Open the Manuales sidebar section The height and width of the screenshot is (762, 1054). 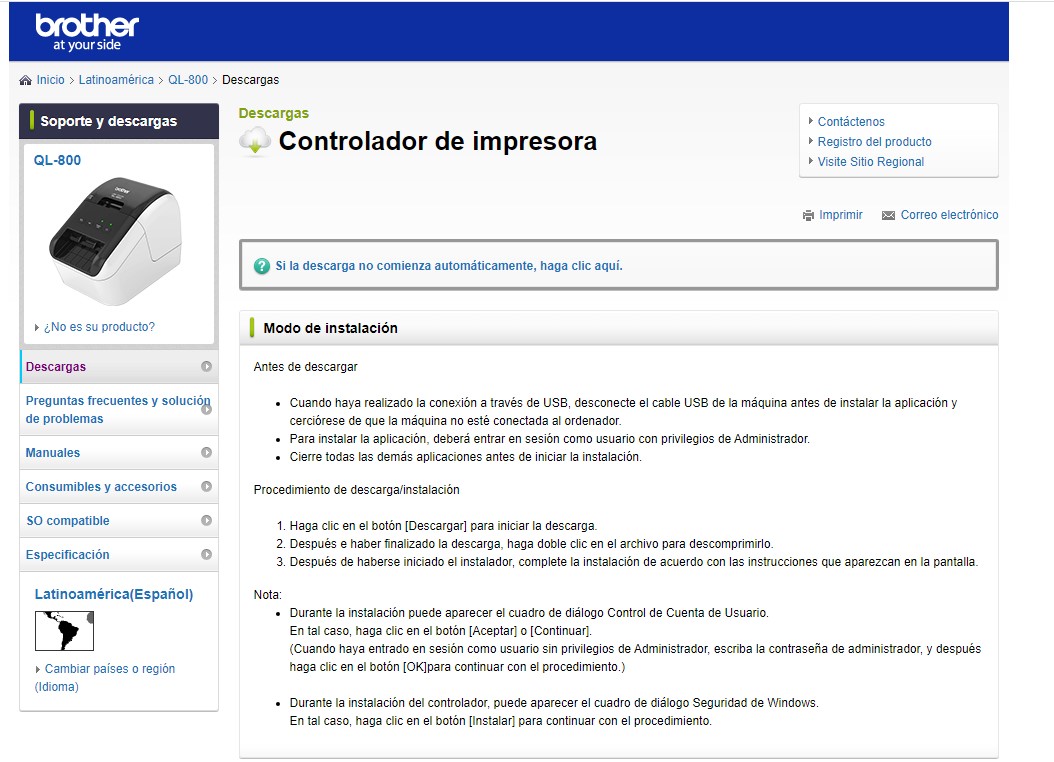pyautogui.click(x=119, y=453)
